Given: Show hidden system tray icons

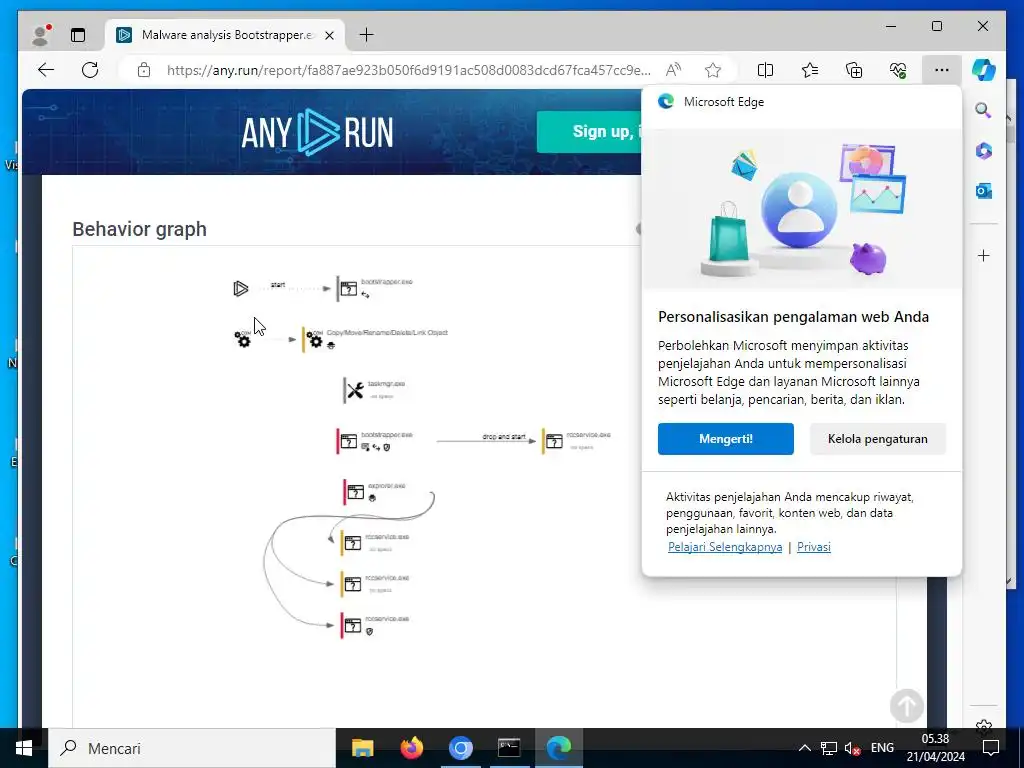Looking at the screenshot, I should [x=805, y=748].
